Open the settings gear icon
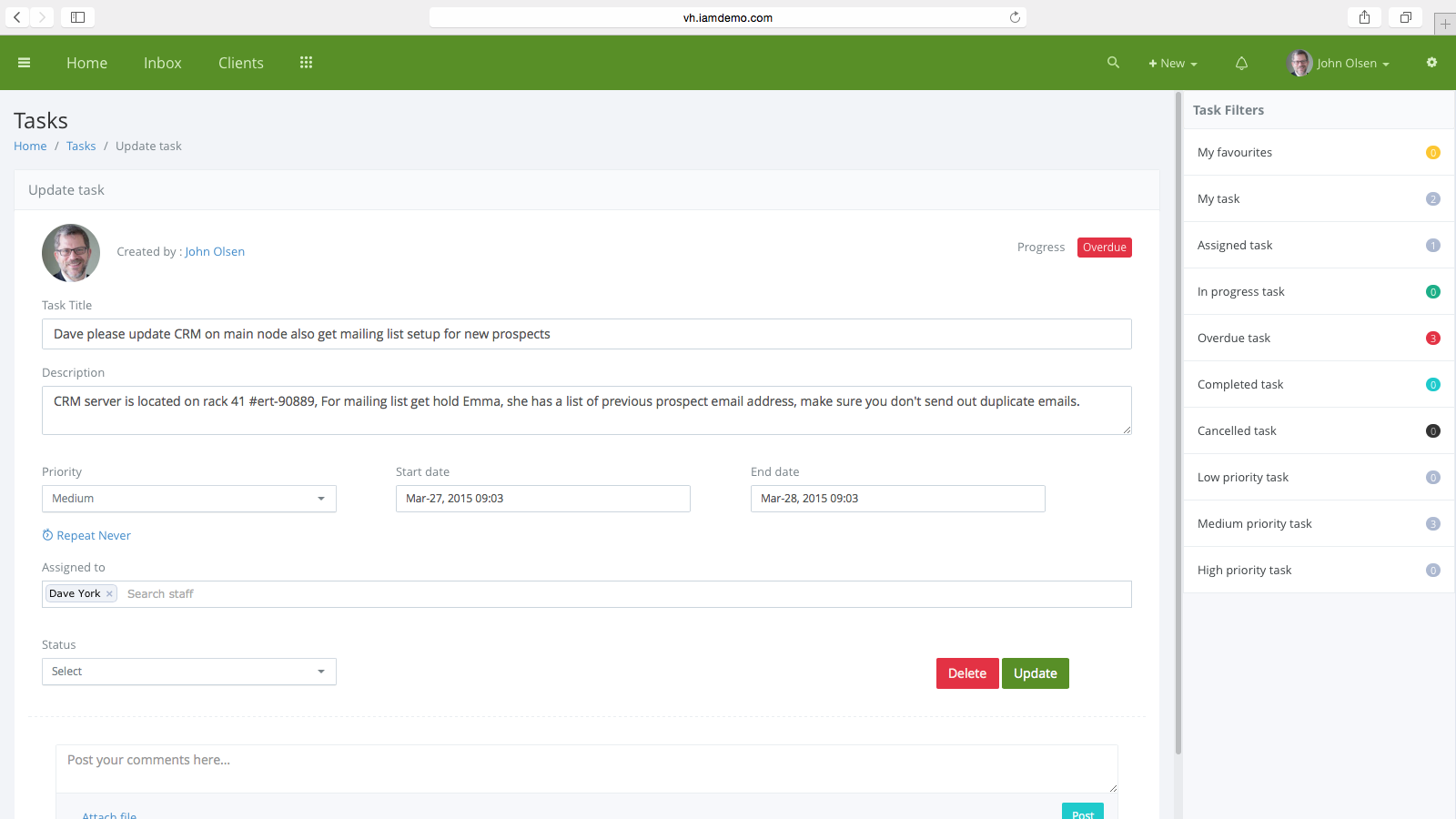1456x819 pixels. pyautogui.click(x=1431, y=63)
